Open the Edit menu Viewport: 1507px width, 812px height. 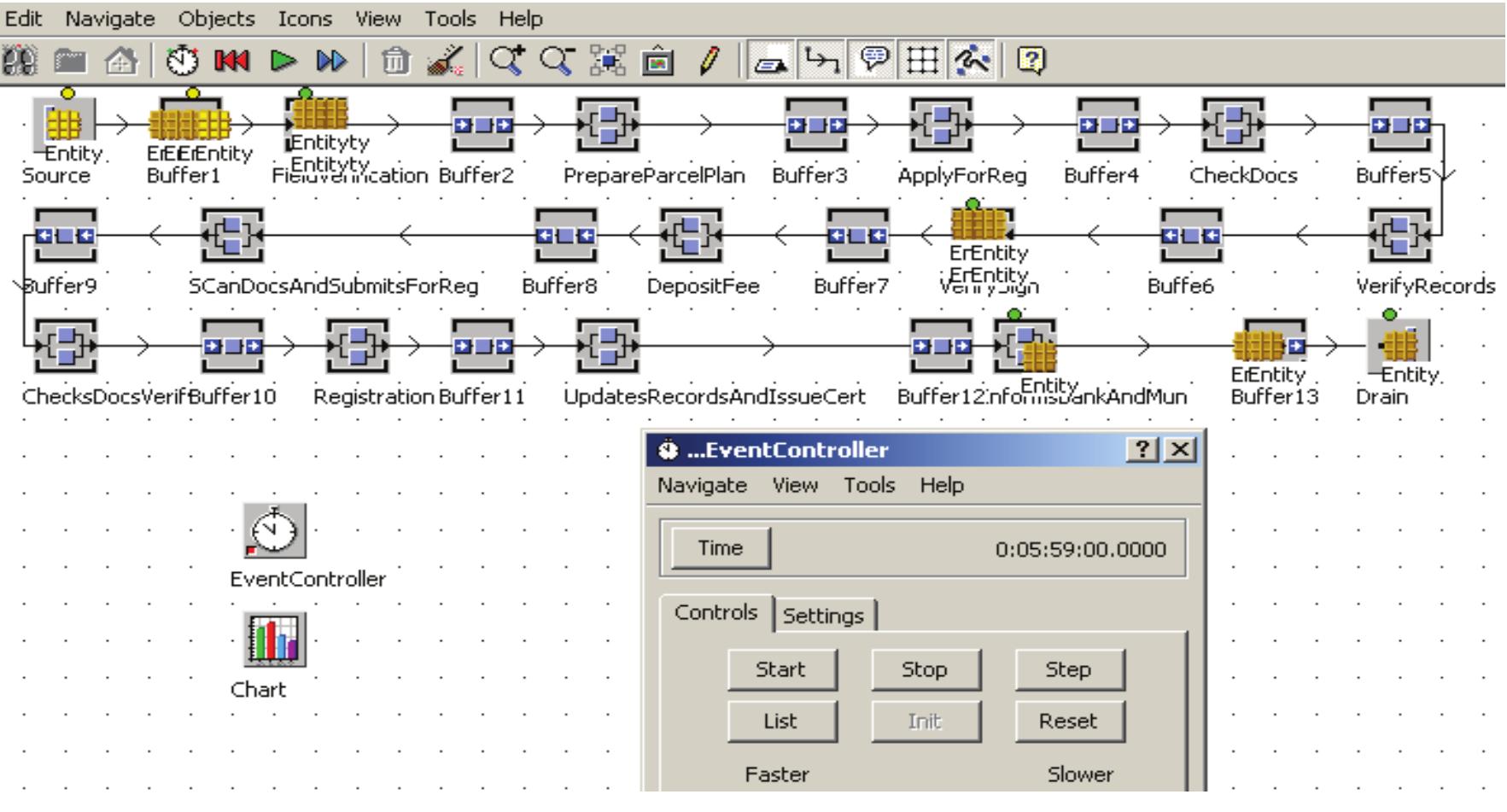(x=24, y=18)
